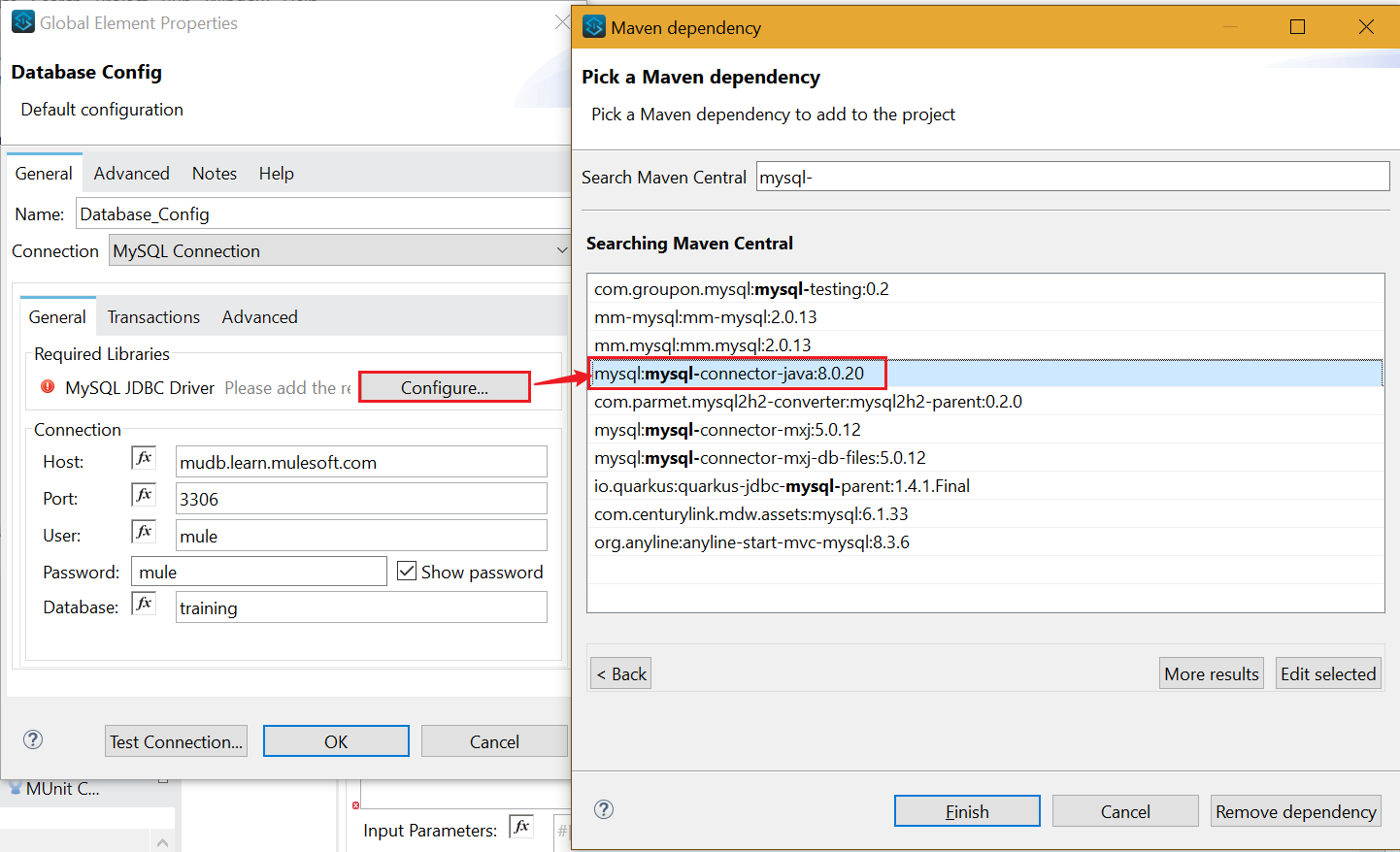Click the Edit selected button
Viewport: 1400px width, 852px height.
pos(1328,673)
